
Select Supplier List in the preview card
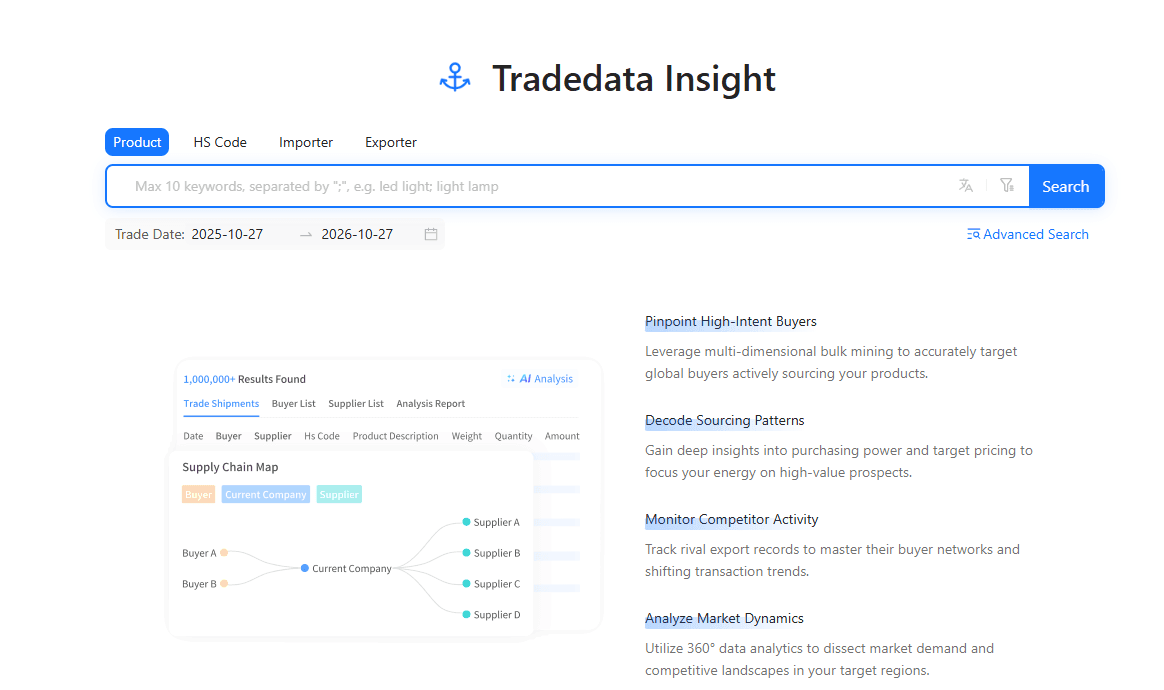click(356, 403)
